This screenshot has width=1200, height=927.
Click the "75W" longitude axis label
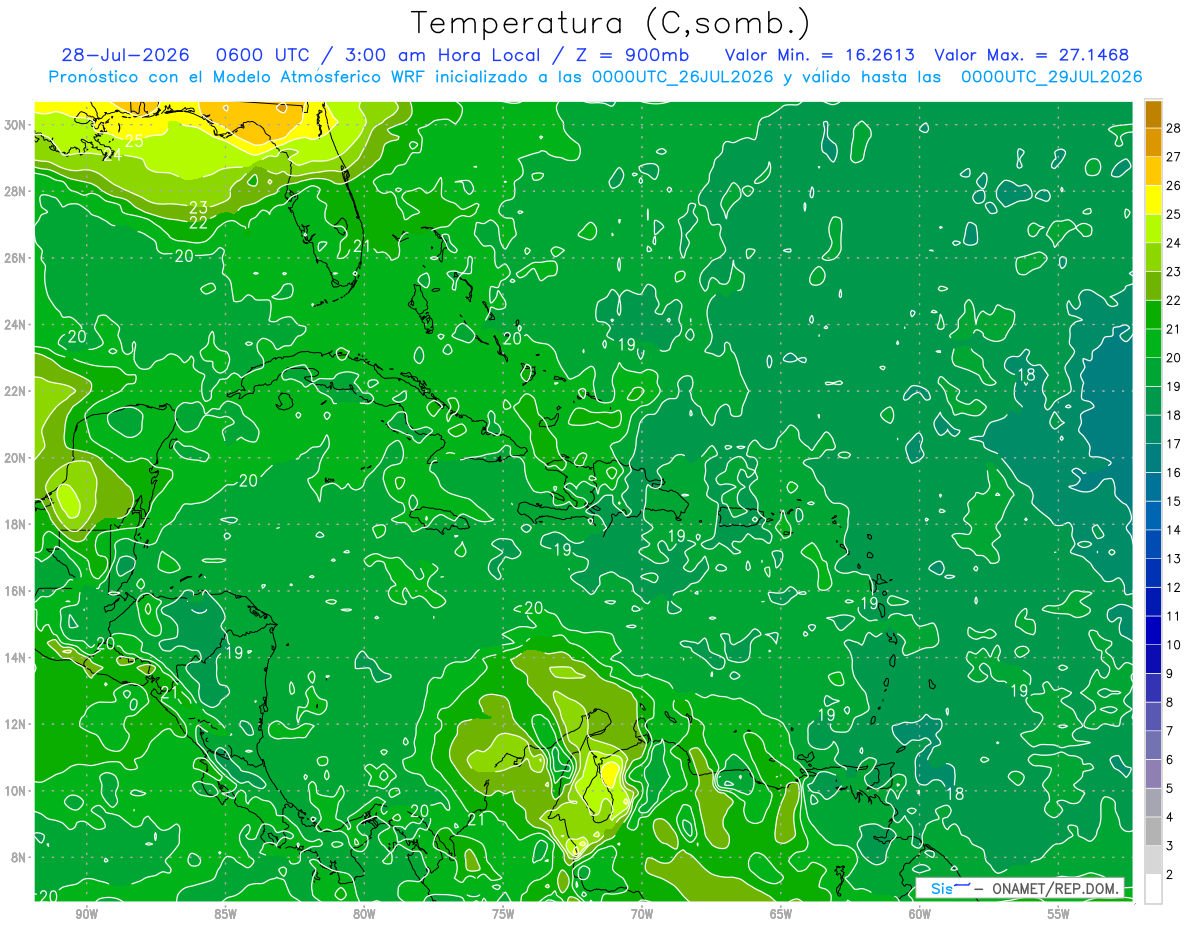503,914
